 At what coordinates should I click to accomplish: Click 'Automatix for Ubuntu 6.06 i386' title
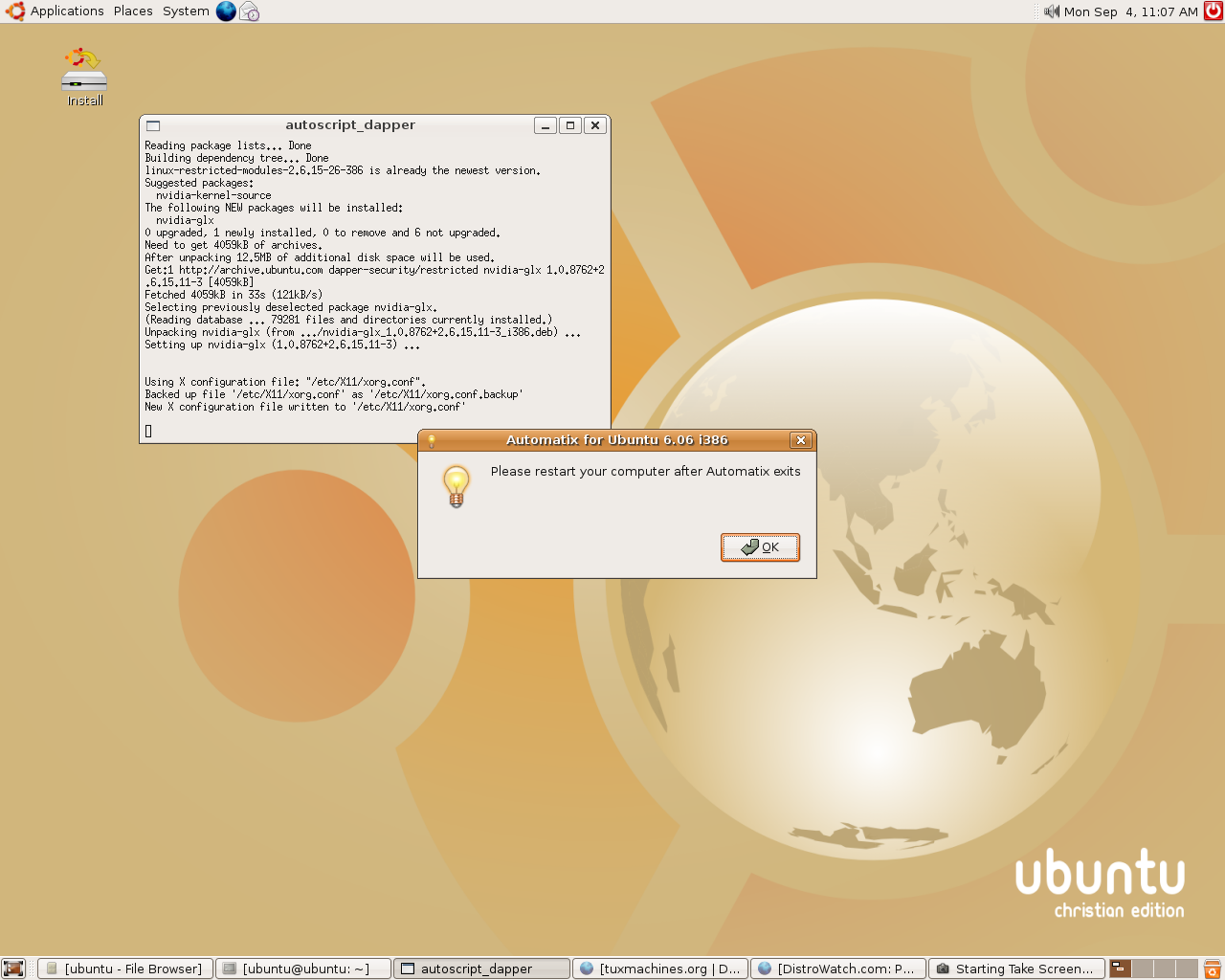[617, 440]
